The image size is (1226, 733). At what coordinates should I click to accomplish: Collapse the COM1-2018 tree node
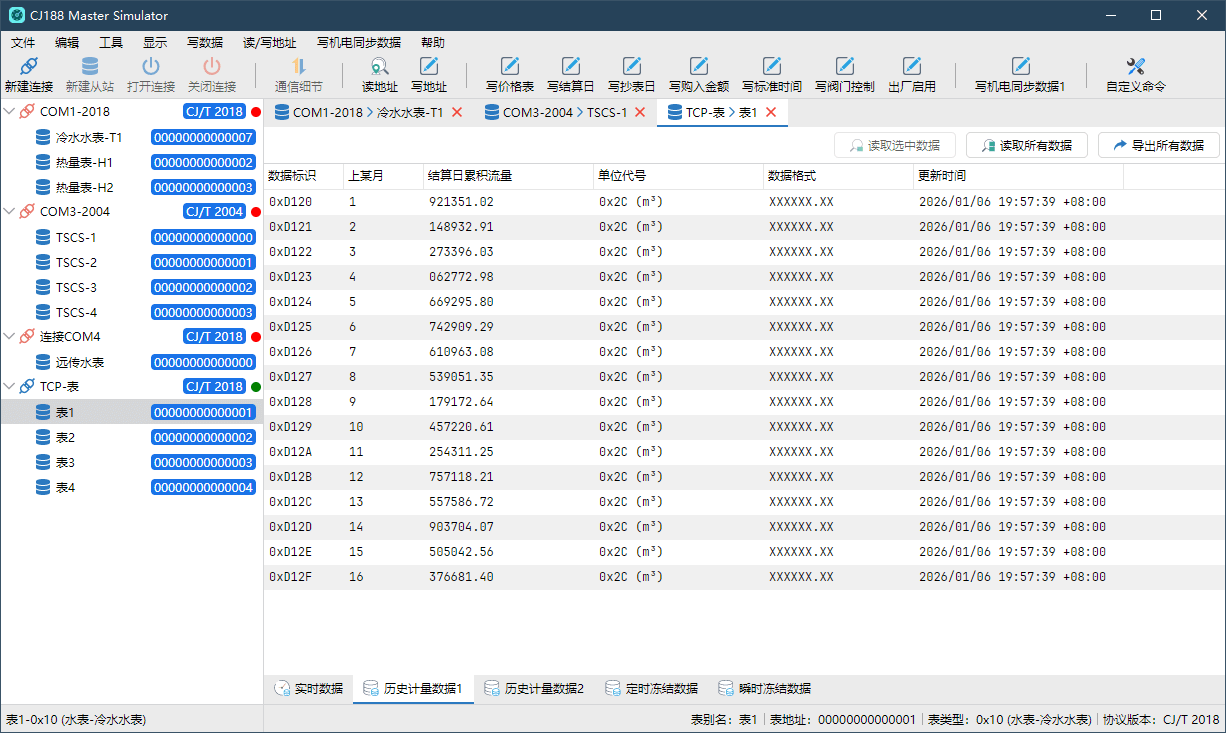coord(10,112)
